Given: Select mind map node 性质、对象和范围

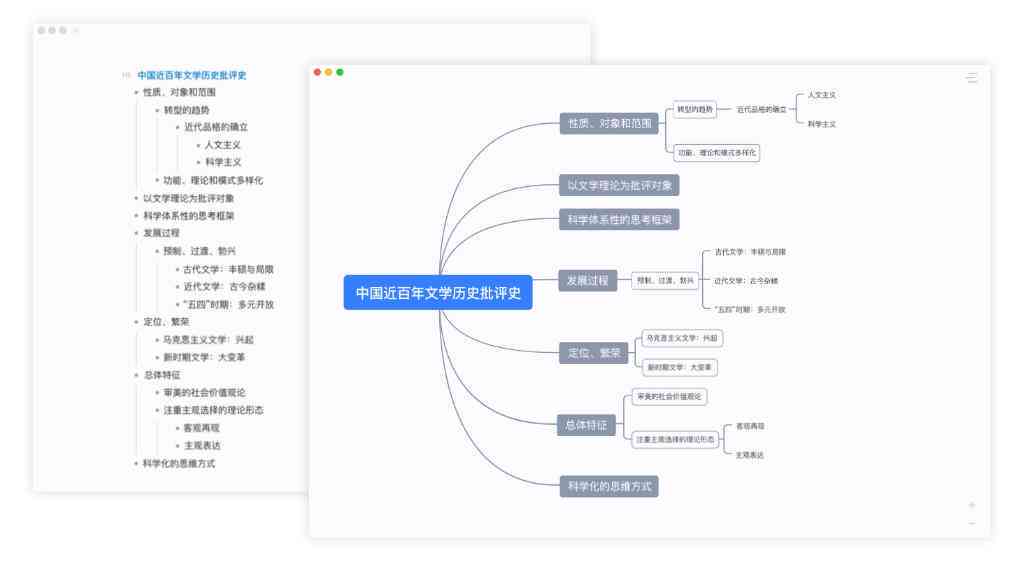Looking at the screenshot, I should click(x=609, y=123).
